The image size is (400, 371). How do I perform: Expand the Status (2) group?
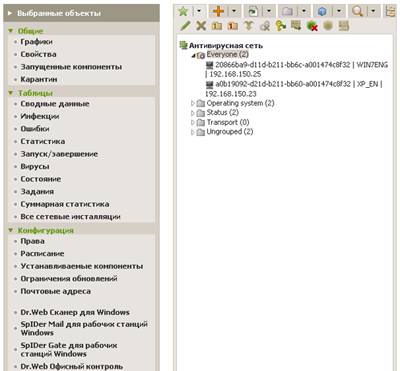(x=193, y=113)
